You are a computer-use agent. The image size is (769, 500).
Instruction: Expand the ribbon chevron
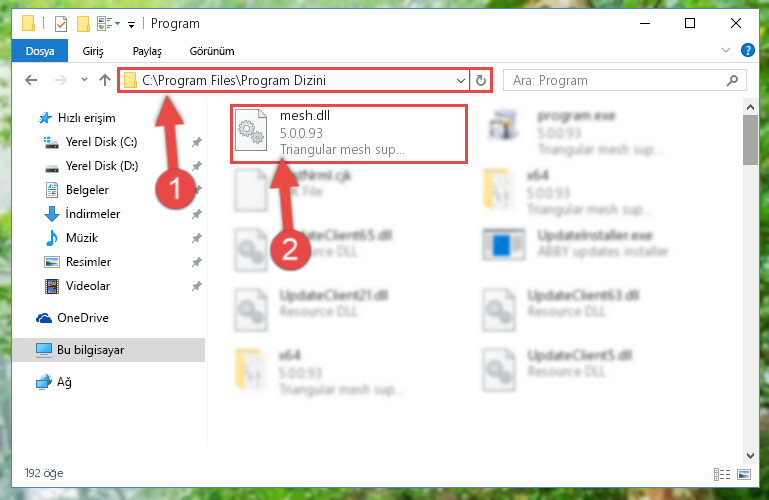coord(726,50)
